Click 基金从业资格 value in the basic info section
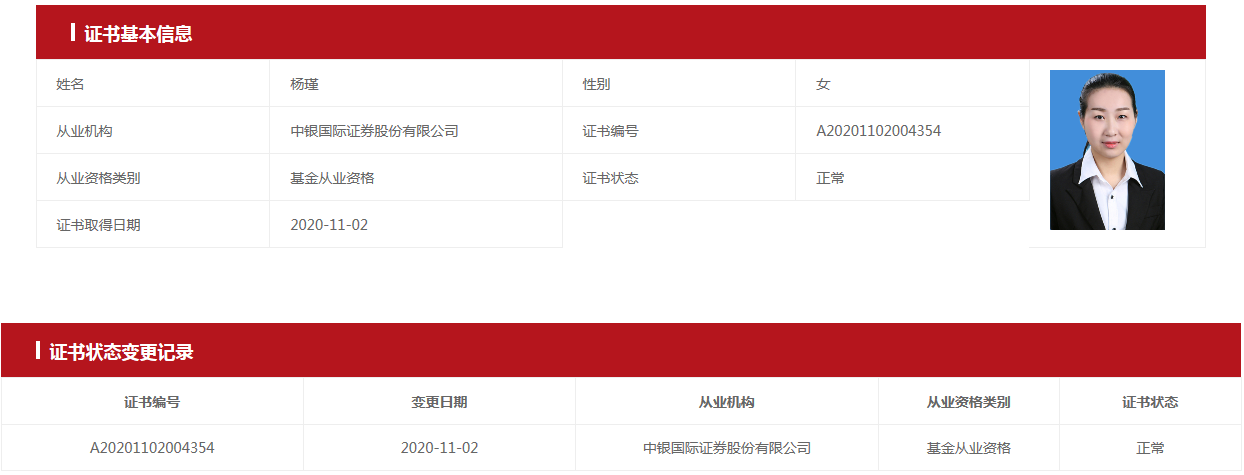Screen dimensions: 1244x475 332,178
